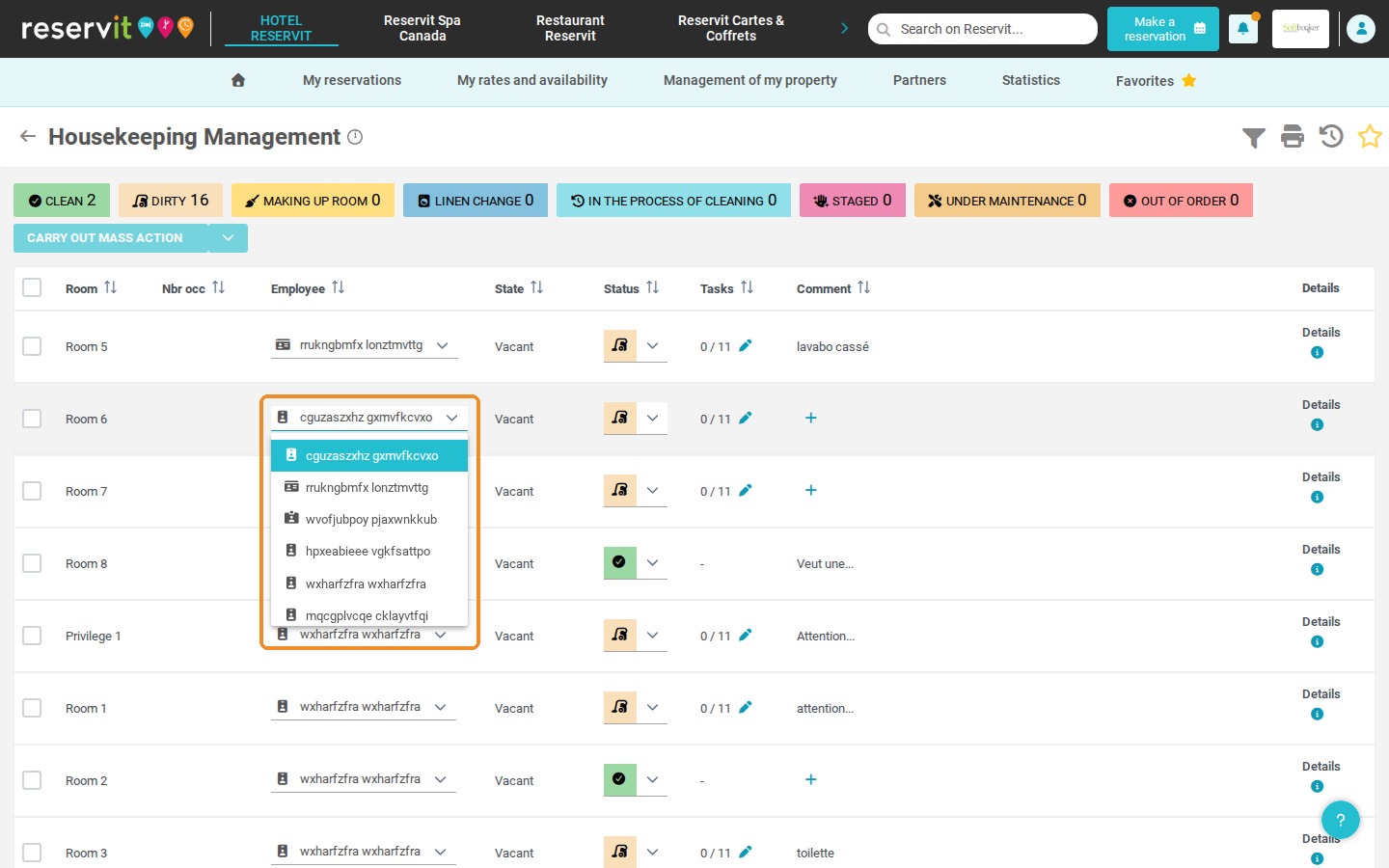Image resolution: width=1389 pixels, height=868 pixels.
Task: Show info beside Housekeeping Management title
Action: click(x=355, y=137)
